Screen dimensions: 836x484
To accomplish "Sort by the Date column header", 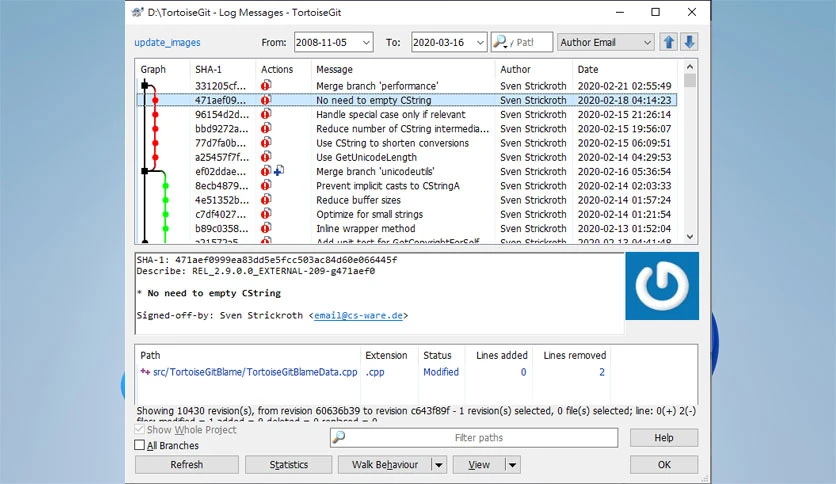I will pos(625,69).
